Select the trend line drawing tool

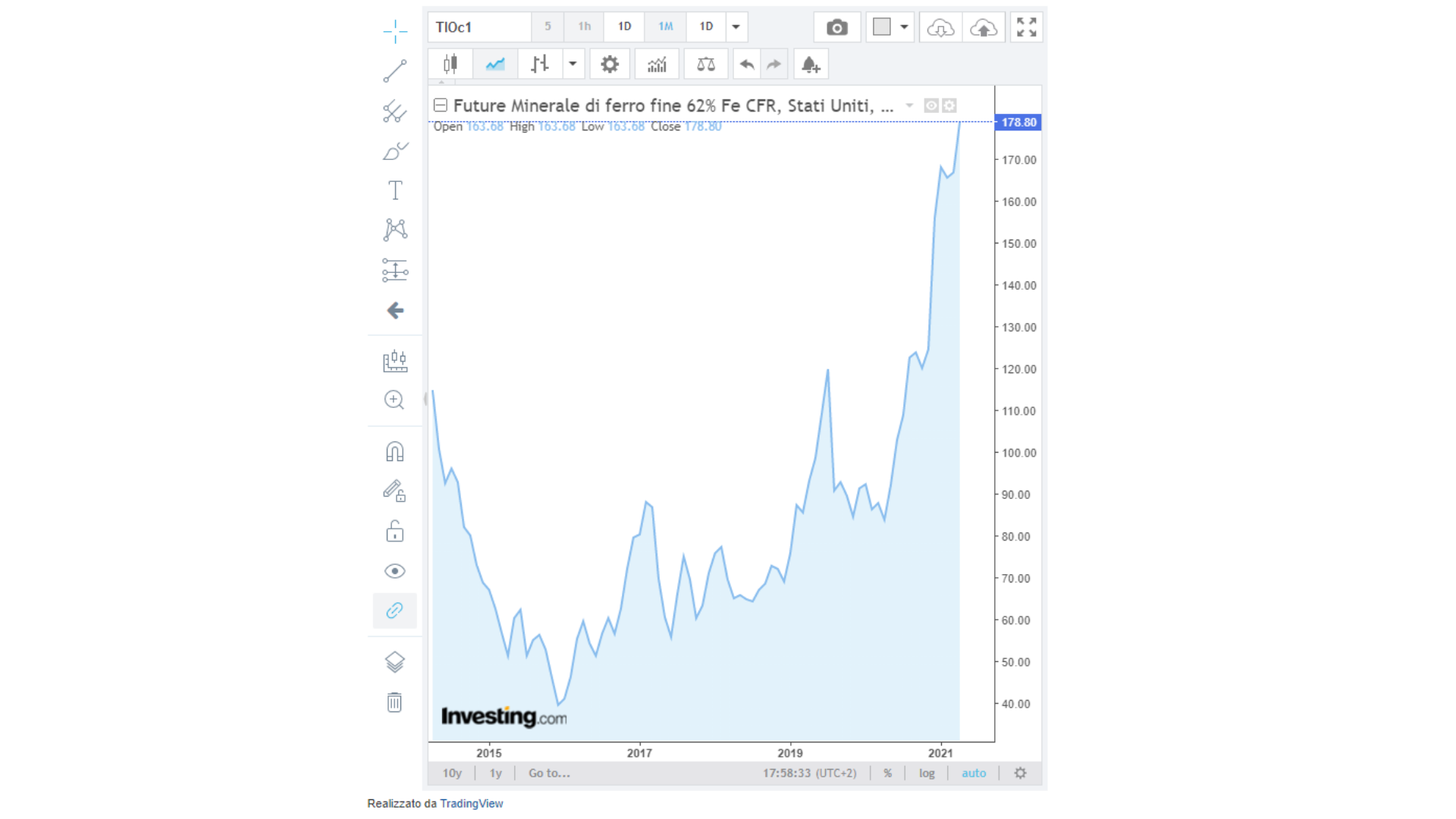click(394, 71)
